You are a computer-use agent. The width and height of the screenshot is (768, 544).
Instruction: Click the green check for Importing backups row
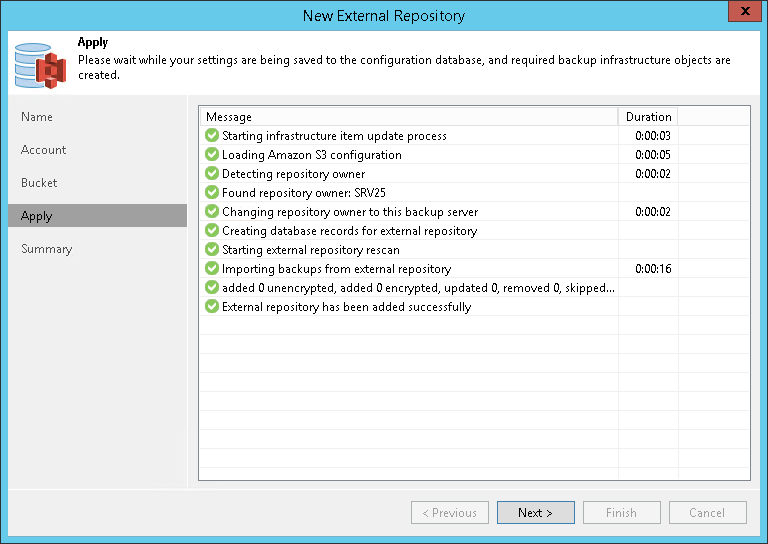[x=212, y=269]
